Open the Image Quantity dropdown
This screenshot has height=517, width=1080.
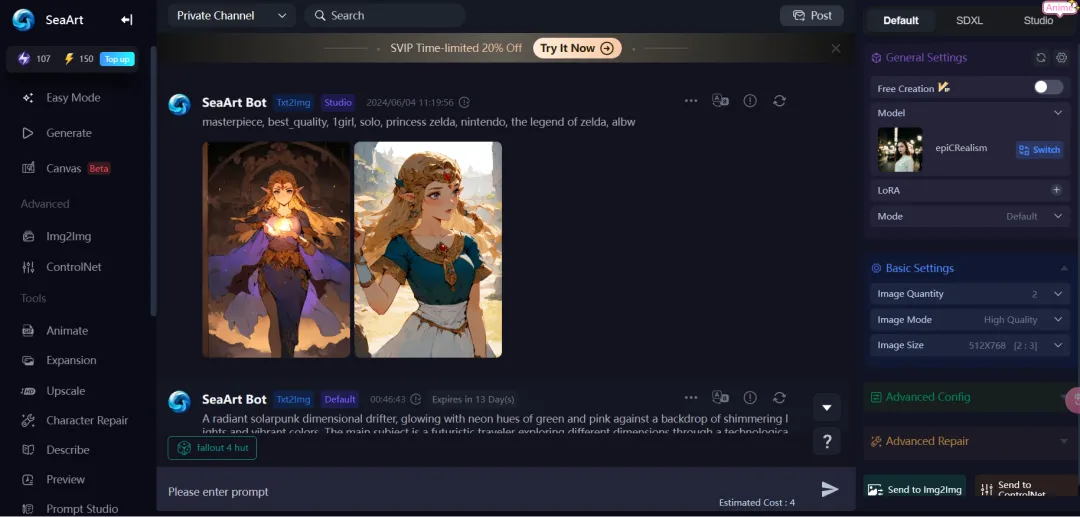click(x=969, y=294)
